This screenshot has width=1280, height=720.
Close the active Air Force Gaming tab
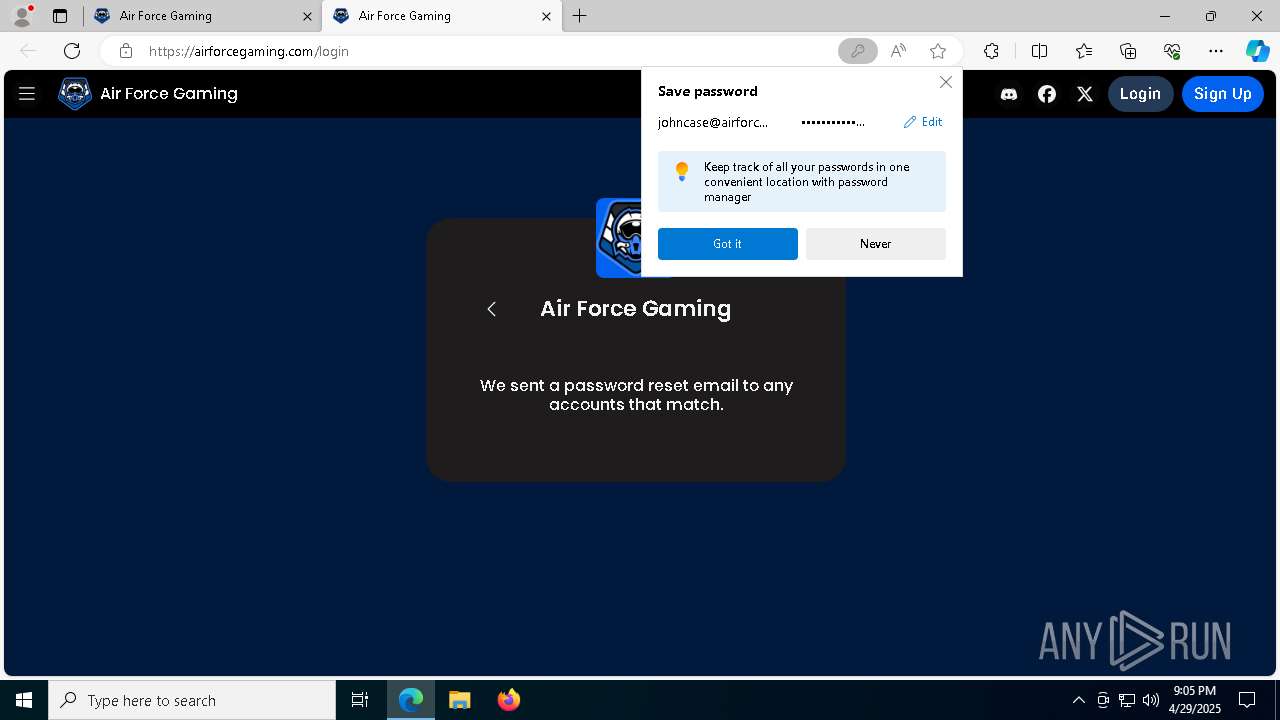click(546, 16)
